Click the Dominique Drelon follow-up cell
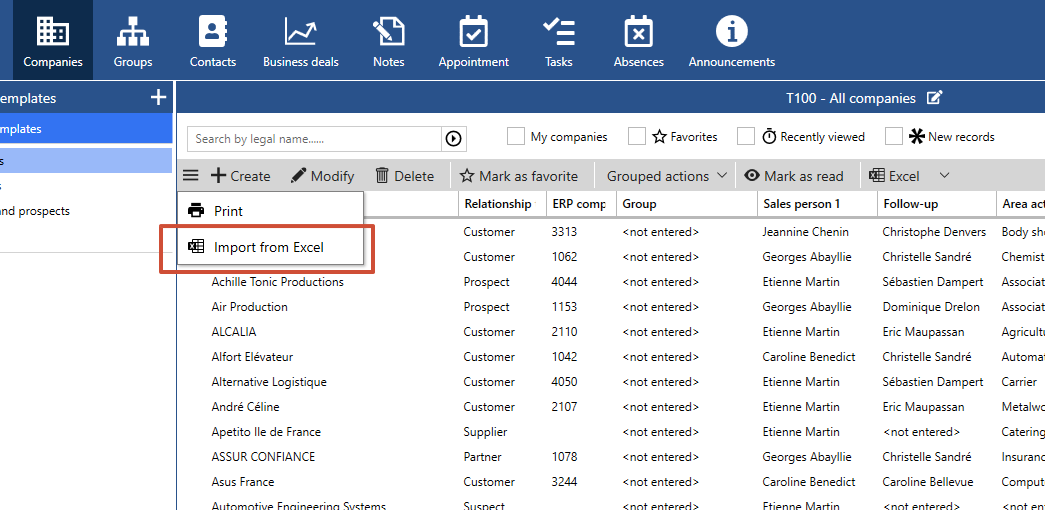 (x=931, y=307)
